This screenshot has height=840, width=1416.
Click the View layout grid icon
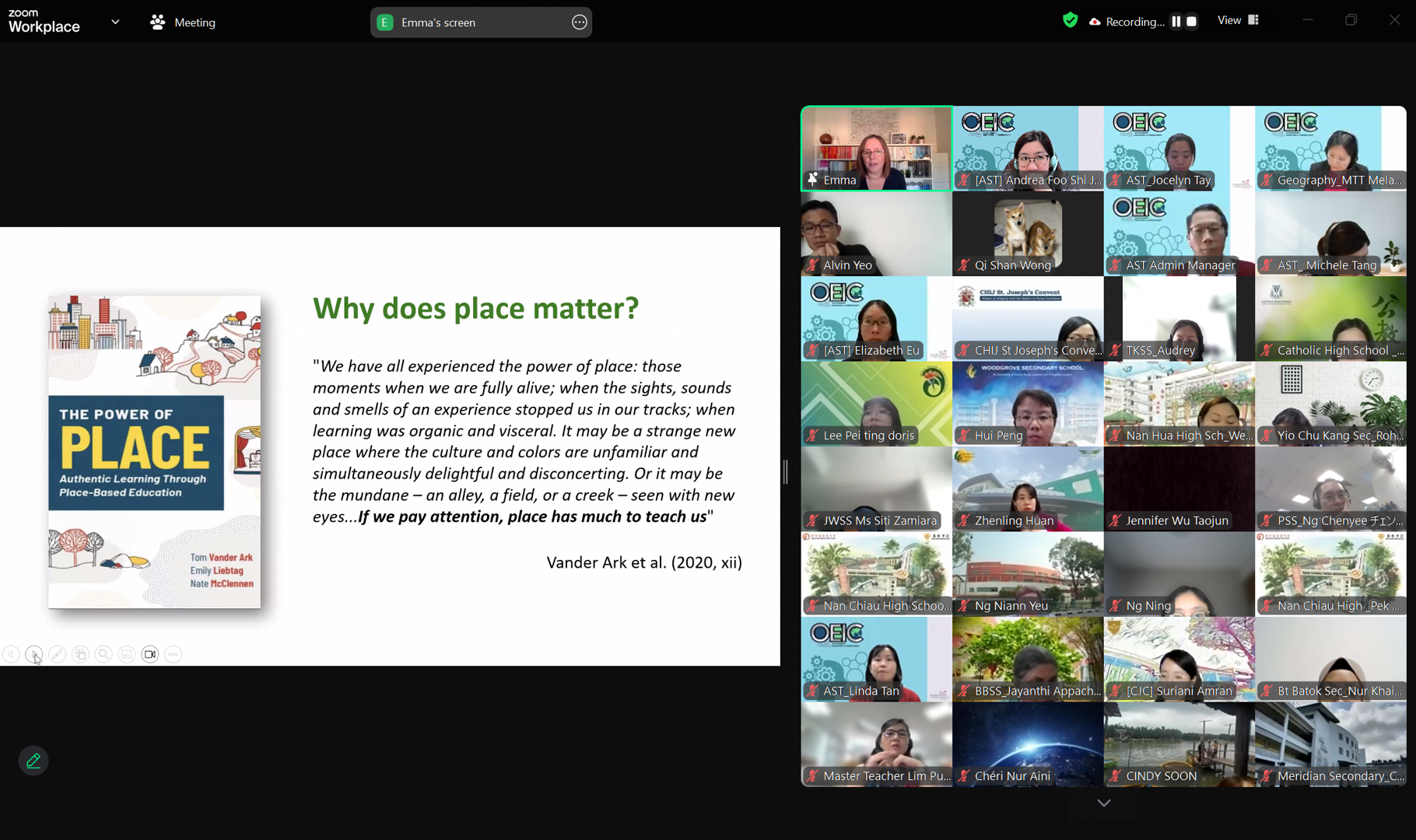1253,20
